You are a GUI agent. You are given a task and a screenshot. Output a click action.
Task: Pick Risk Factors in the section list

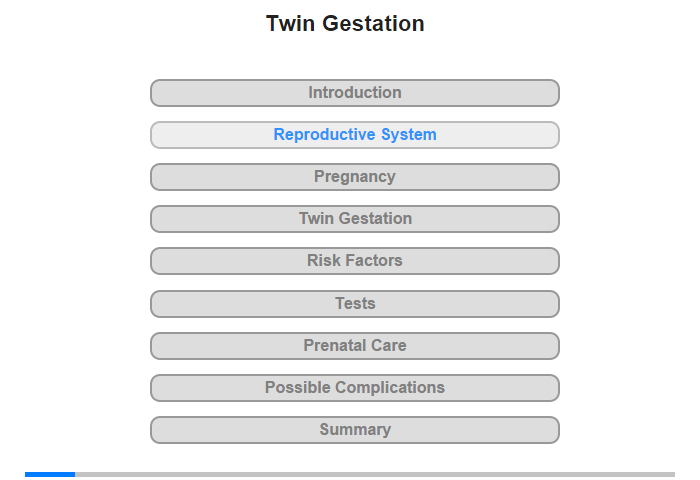354,261
